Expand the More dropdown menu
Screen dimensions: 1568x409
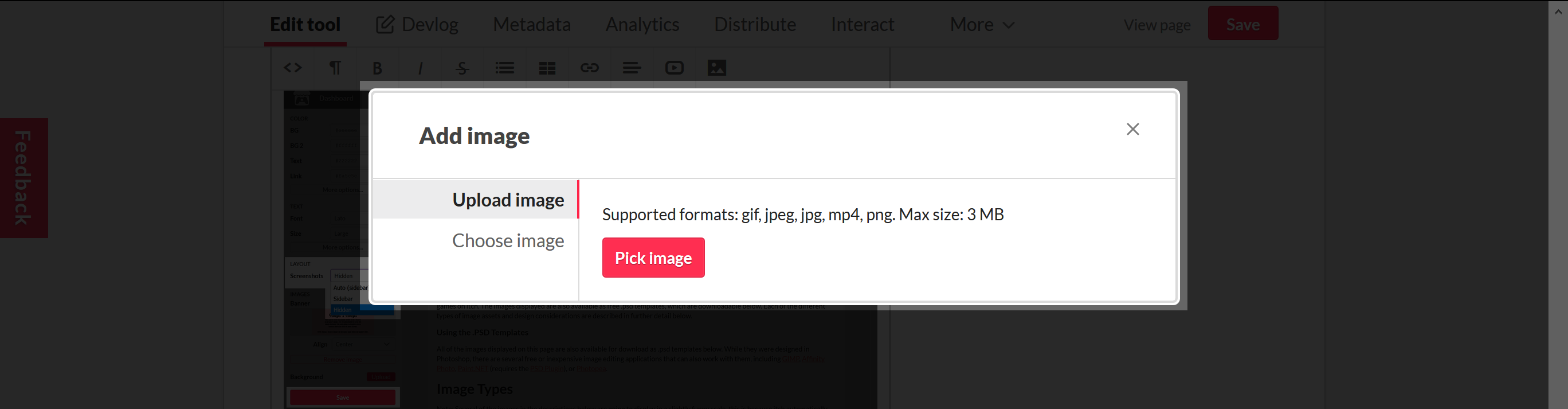982,25
